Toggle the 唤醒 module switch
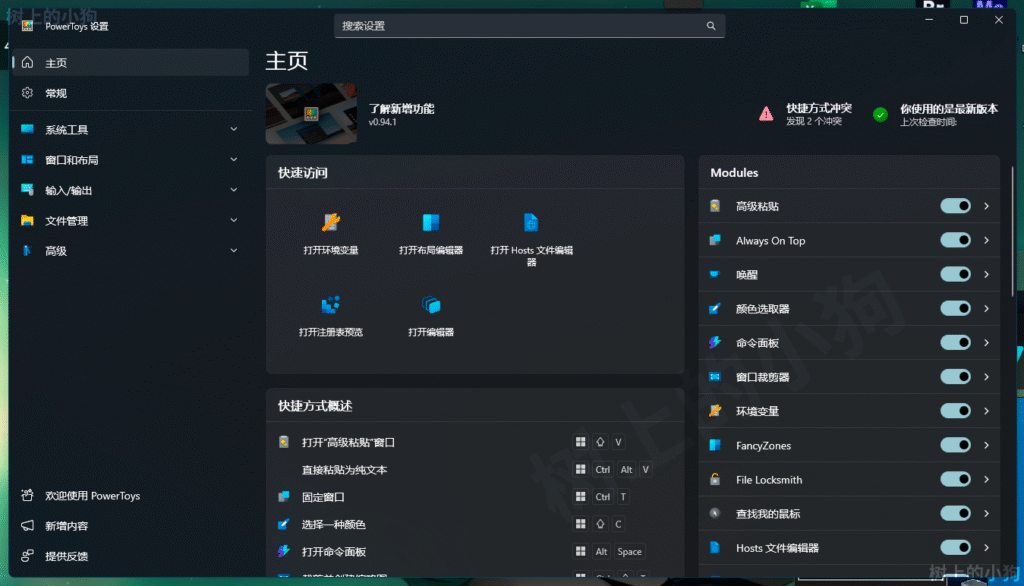Image resolution: width=1024 pixels, height=586 pixels. point(955,274)
